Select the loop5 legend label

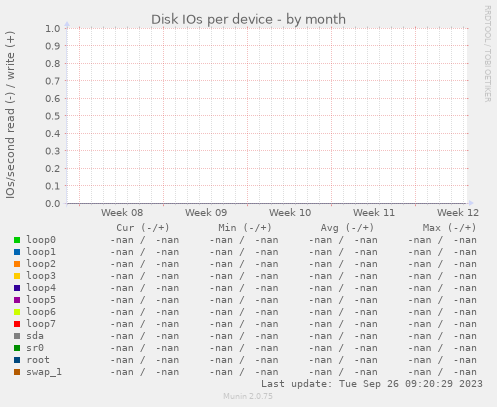[x=41, y=300]
